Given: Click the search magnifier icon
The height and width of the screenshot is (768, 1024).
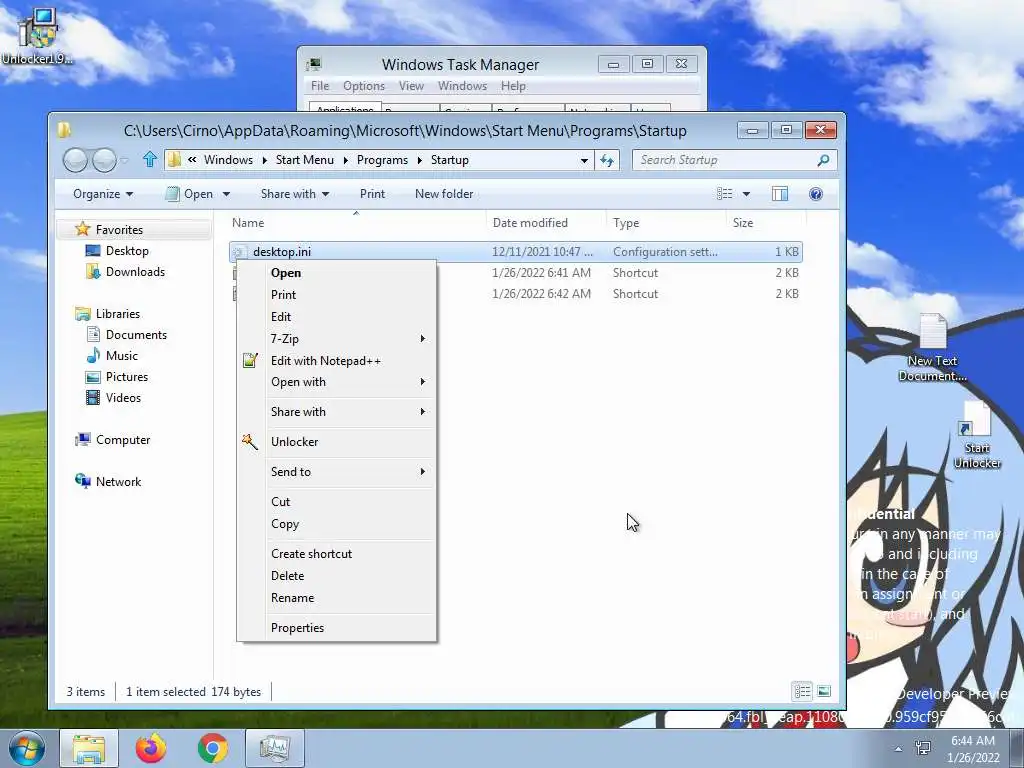Looking at the screenshot, I should coord(824,160).
